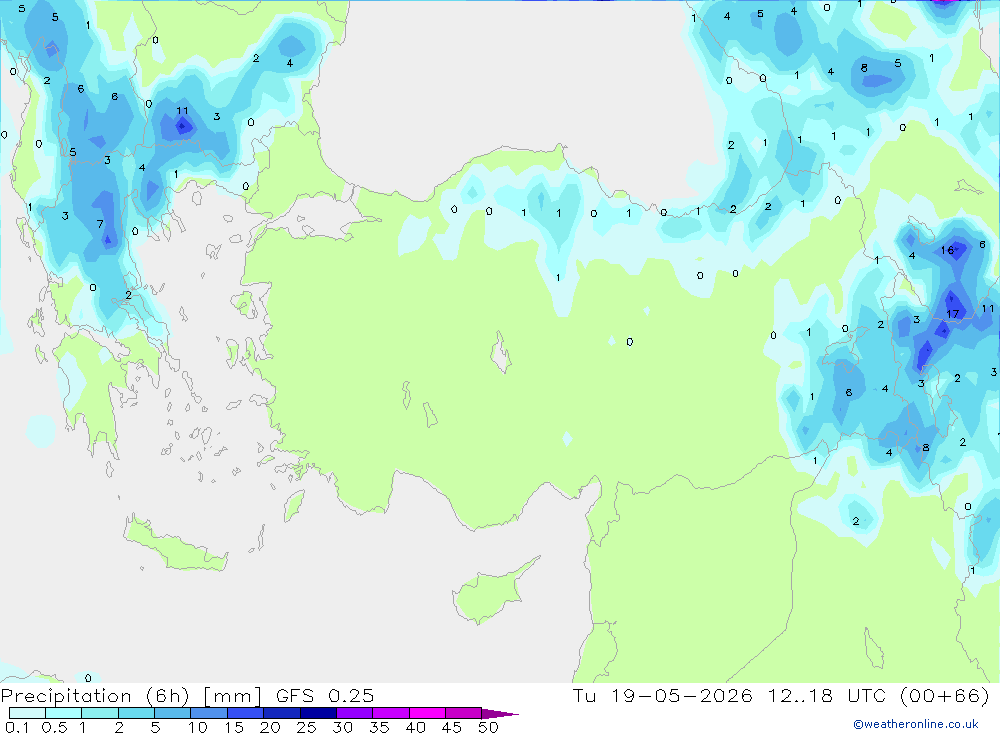Pick the 10–15 mm legend color swatch
The height and width of the screenshot is (733, 1000).
(x=209, y=713)
